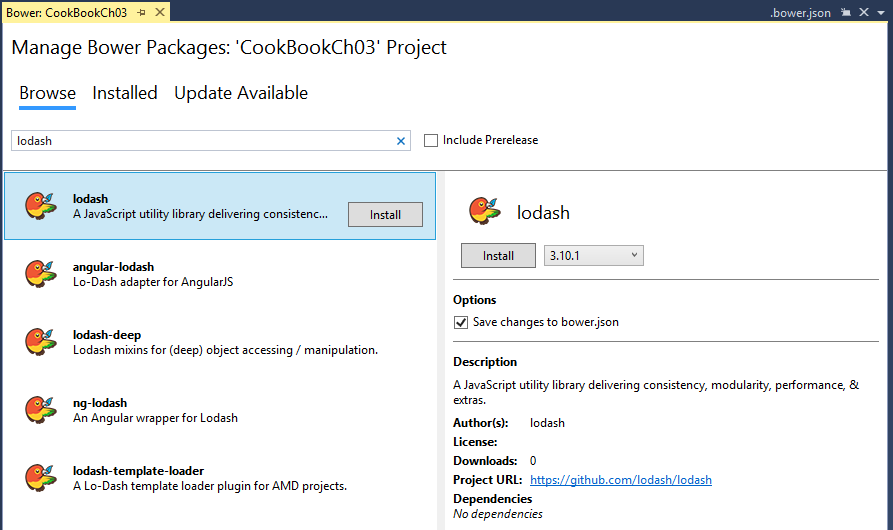Click the angular-lodash package icon
The image size is (893, 530).
[x=40, y=274]
